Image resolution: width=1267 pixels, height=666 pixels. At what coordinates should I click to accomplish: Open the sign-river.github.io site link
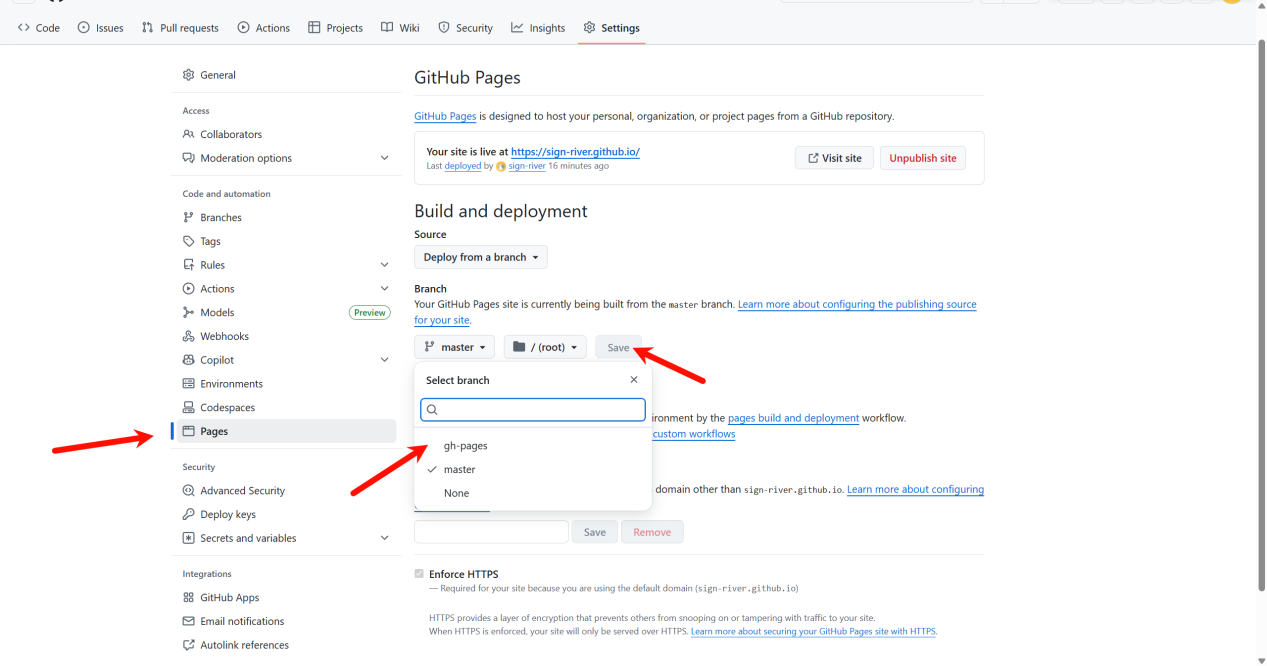point(575,152)
